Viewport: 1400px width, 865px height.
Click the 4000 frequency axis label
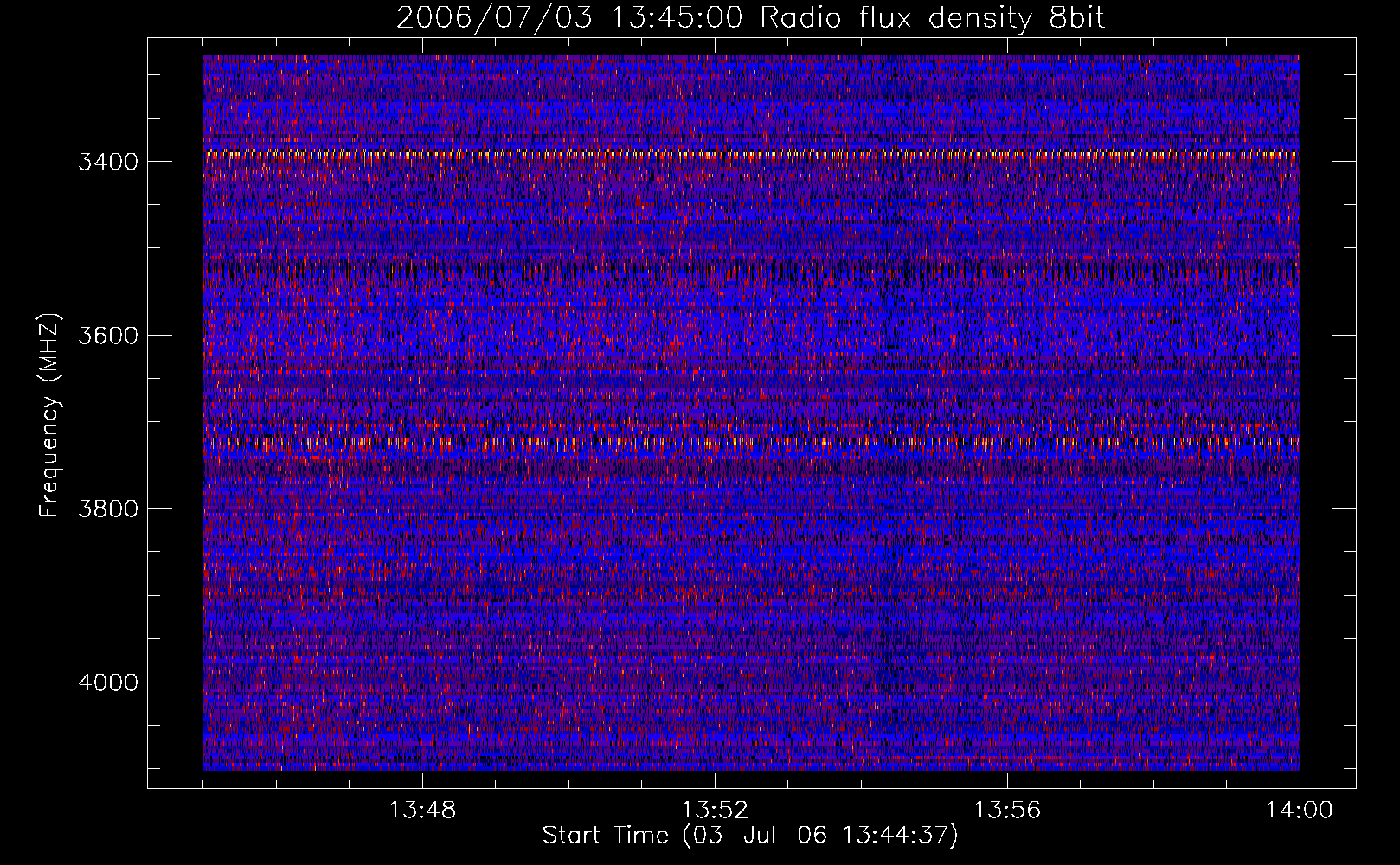pyautogui.click(x=108, y=682)
